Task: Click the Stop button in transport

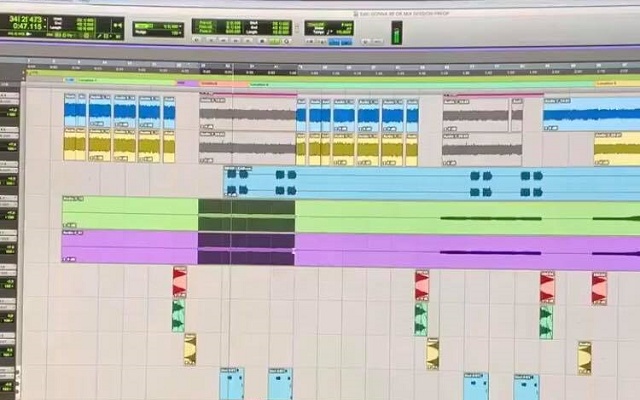Action: 262,41
